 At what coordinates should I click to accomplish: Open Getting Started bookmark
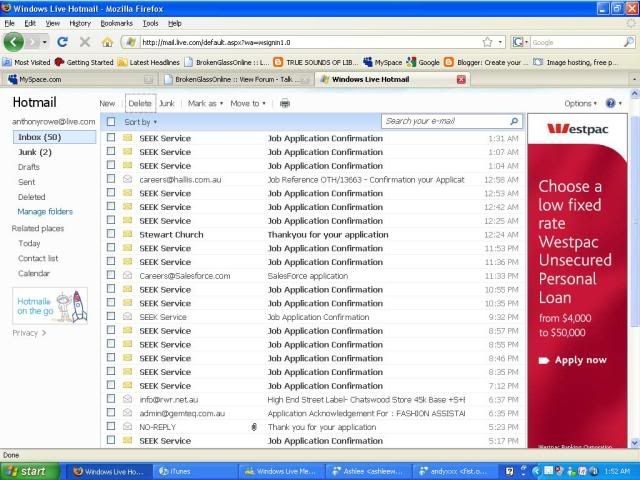(84, 62)
